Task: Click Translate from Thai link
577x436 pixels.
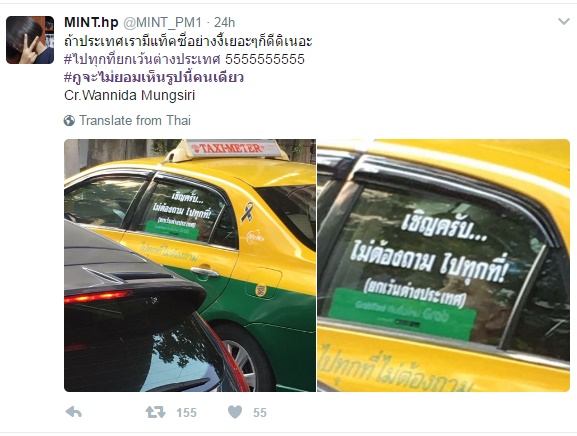Action: (135, 121)
